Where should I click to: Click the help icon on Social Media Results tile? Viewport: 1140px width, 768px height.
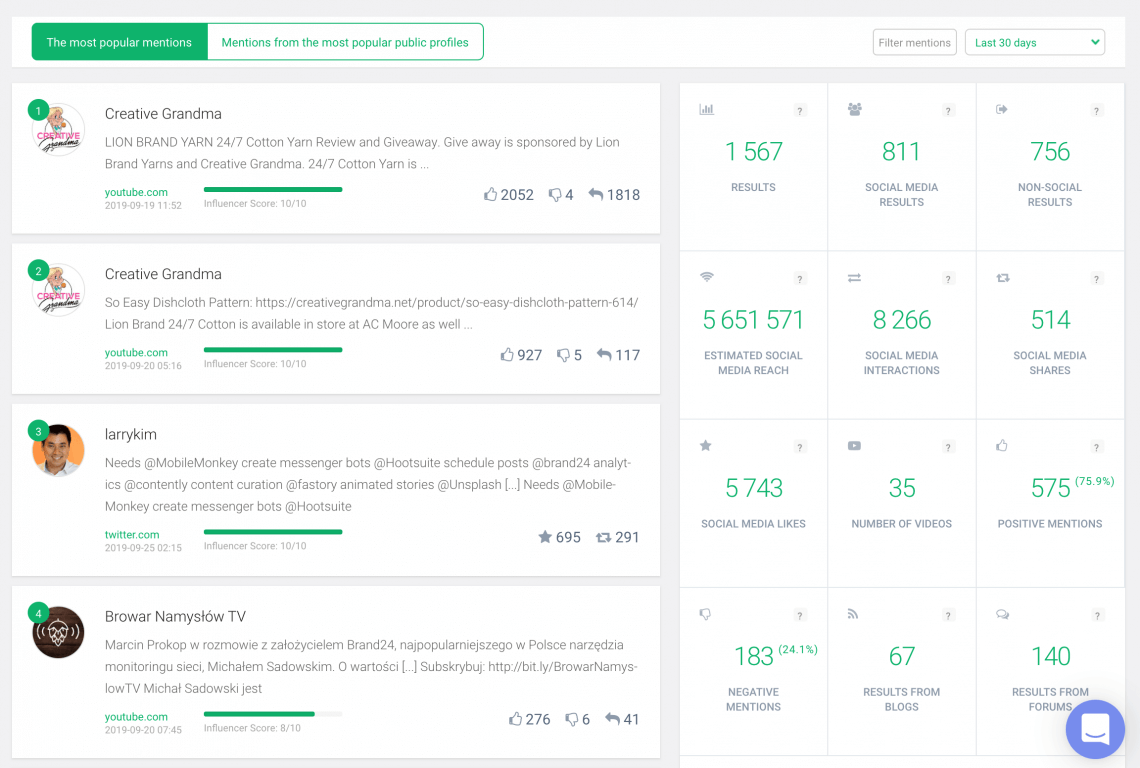pos(948,111)
